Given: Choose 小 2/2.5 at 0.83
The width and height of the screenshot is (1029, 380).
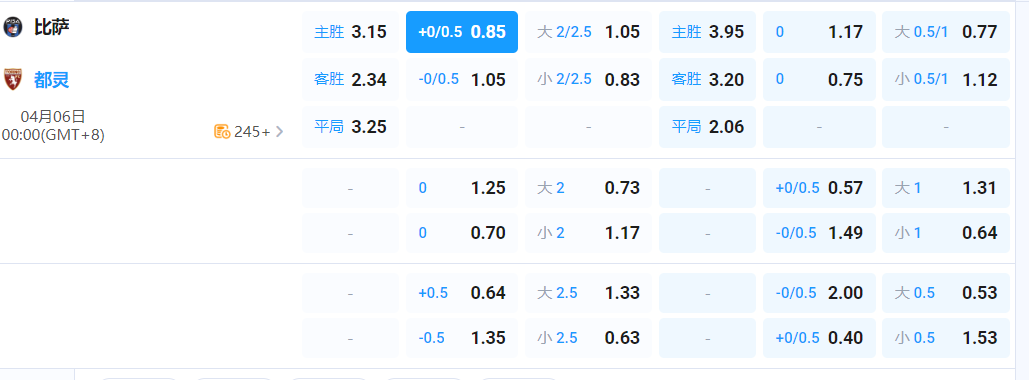Looking at the screenshot, I should (588, 79).
